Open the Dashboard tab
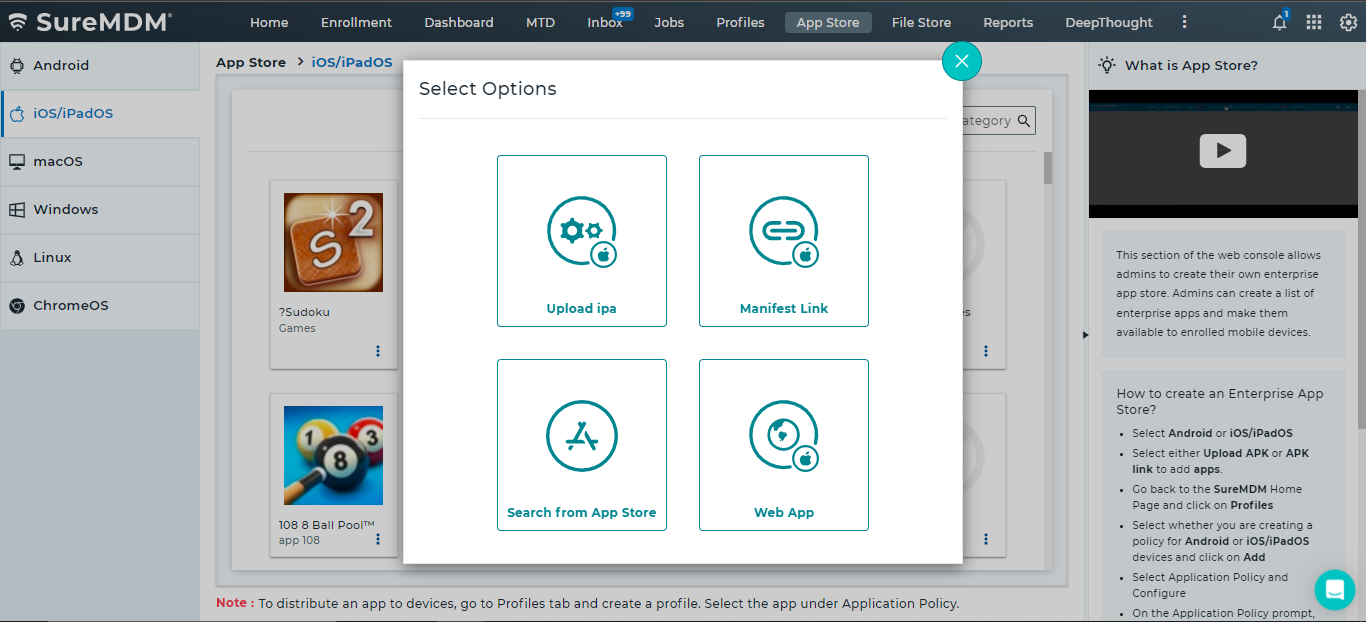Image resolution: width=1366 pixels, height=622 pixels. pos(459,22)
